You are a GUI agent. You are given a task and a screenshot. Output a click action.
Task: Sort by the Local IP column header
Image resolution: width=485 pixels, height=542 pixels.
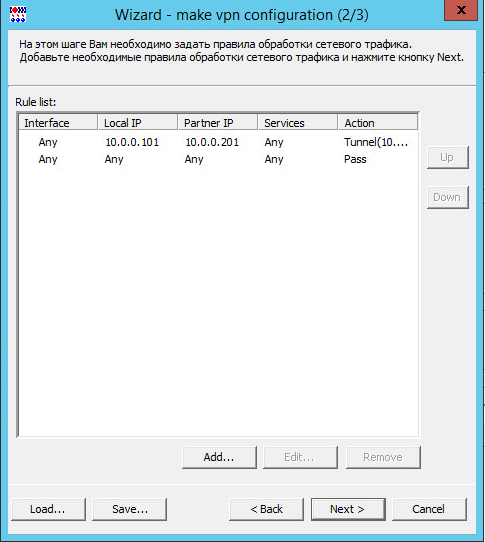pyautogui.click(x=138, y=123)
